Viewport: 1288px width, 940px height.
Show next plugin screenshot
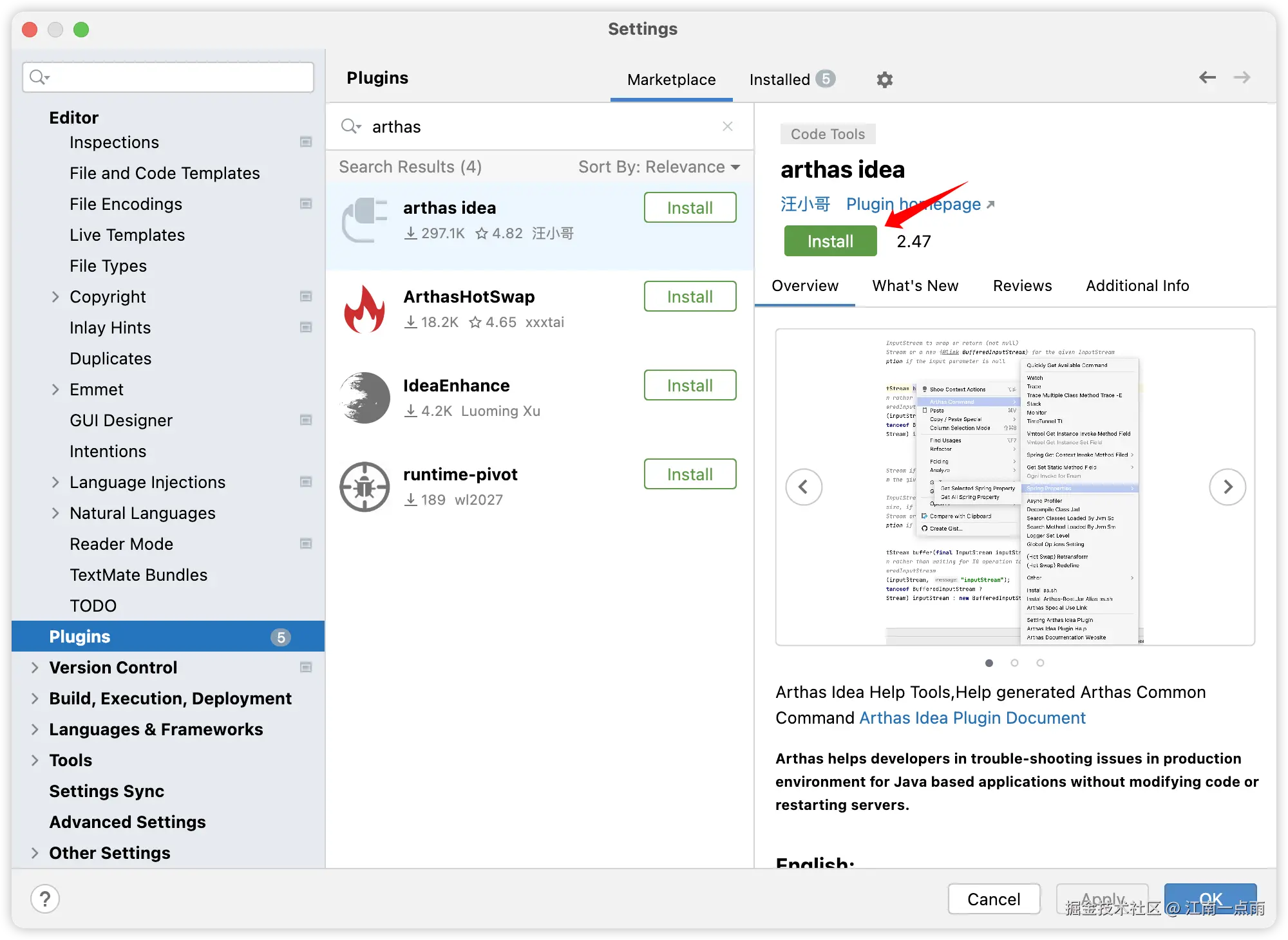tap(1227, 487)
